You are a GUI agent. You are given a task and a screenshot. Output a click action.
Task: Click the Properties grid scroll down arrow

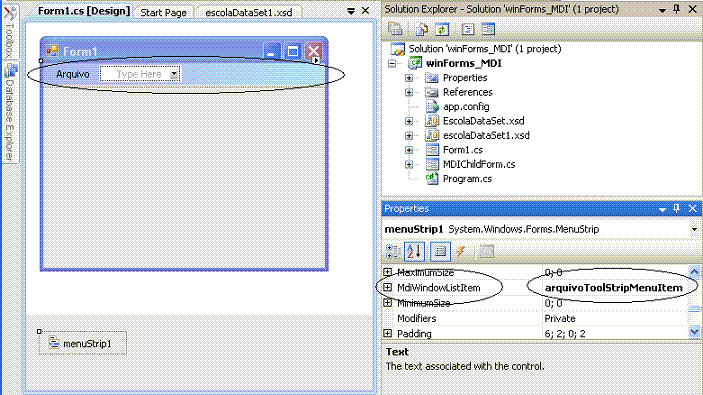point(694,332)
